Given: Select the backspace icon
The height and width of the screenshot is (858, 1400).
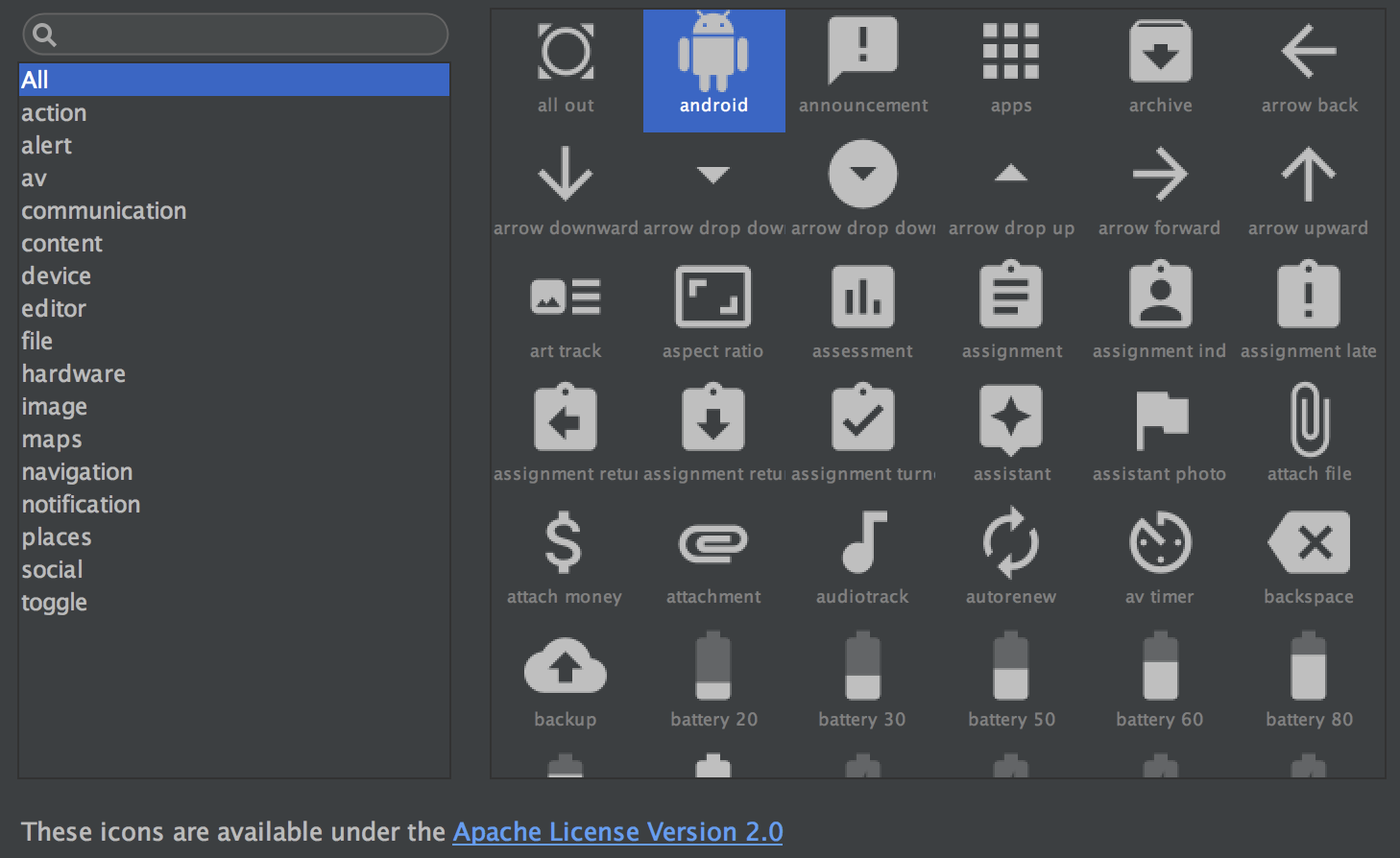Looking at the screenshot, I should click(1308, 543).
